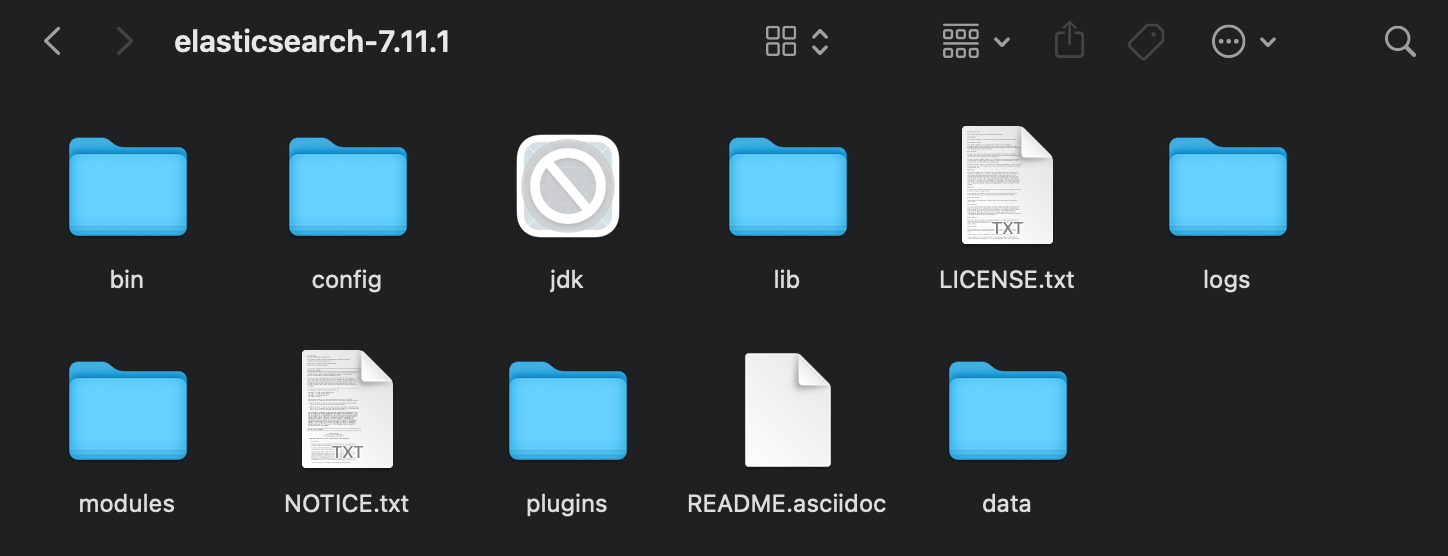Click the Search magnifier icon
1448x556 pixels.
tap(1400, 41)
